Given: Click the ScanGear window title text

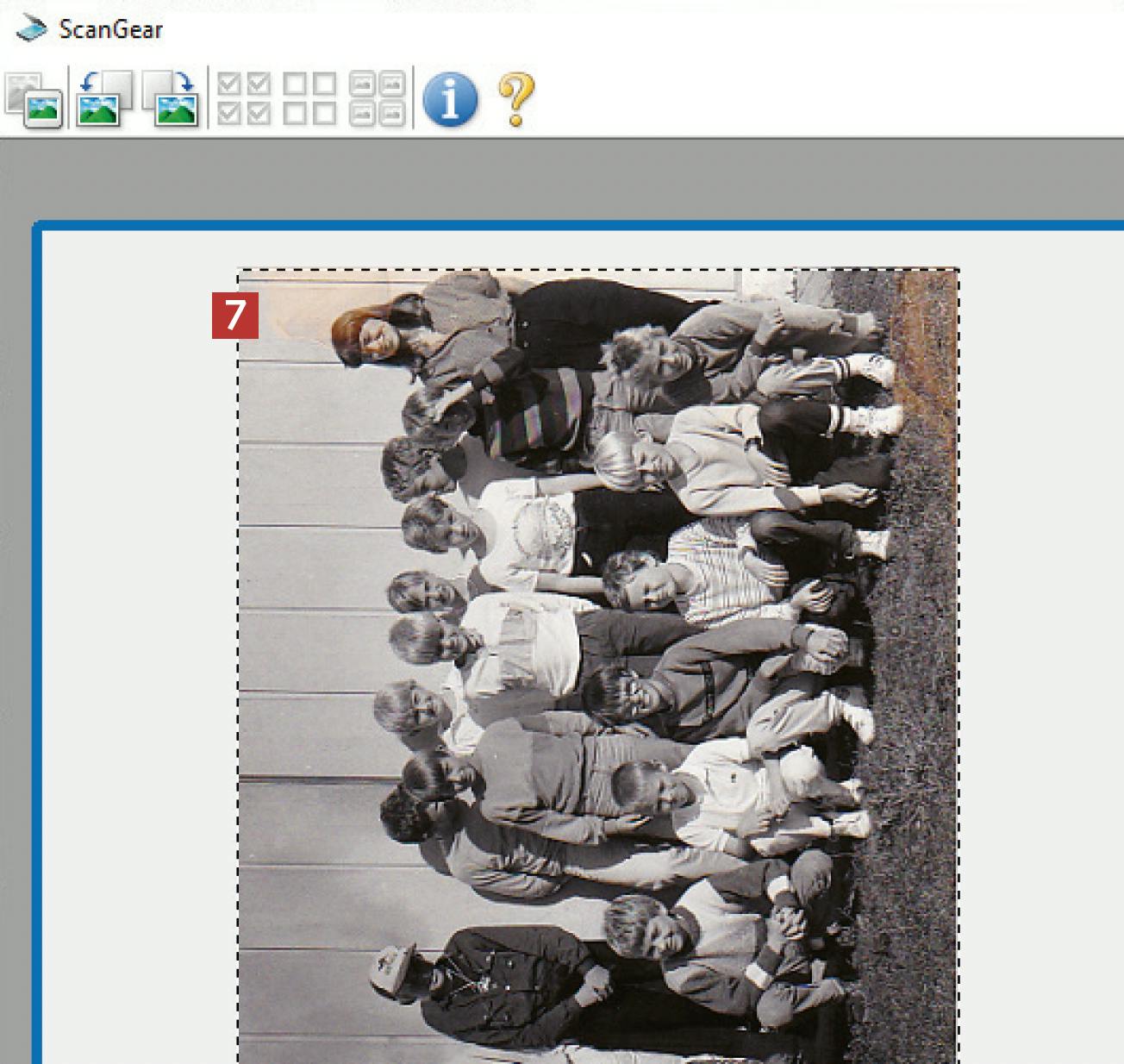Looking at the screenshot, I should [x=110, y=29].
